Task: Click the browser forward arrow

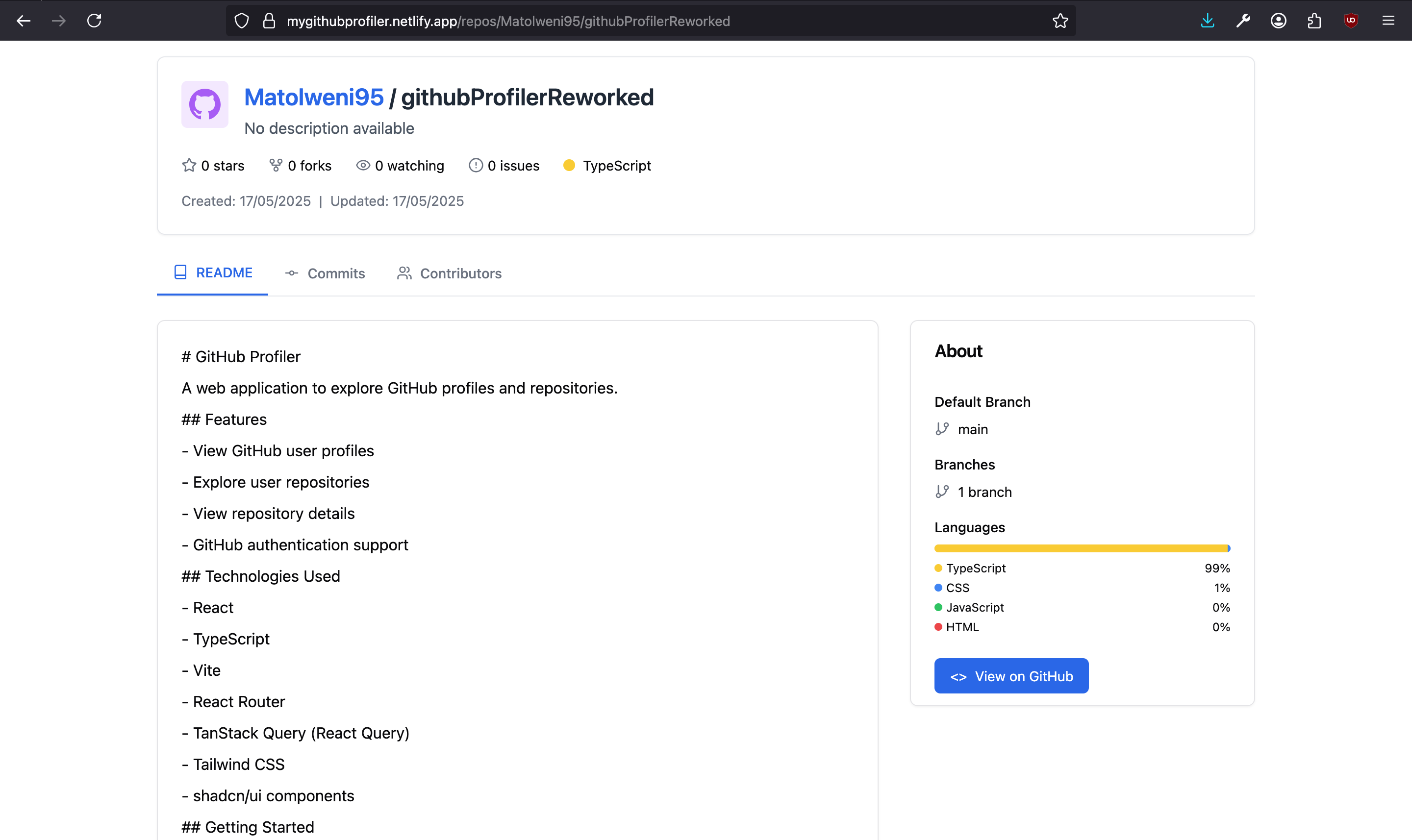Action: pos(59,21)
